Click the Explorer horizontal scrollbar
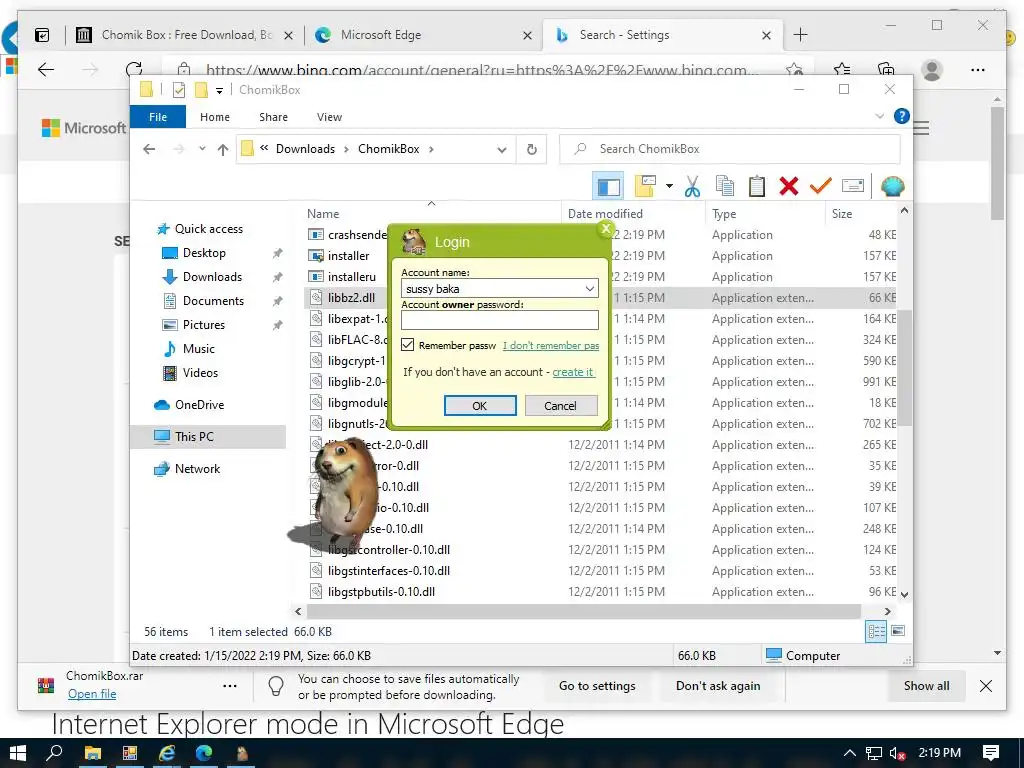1024x768 pixels. (583, 611)
